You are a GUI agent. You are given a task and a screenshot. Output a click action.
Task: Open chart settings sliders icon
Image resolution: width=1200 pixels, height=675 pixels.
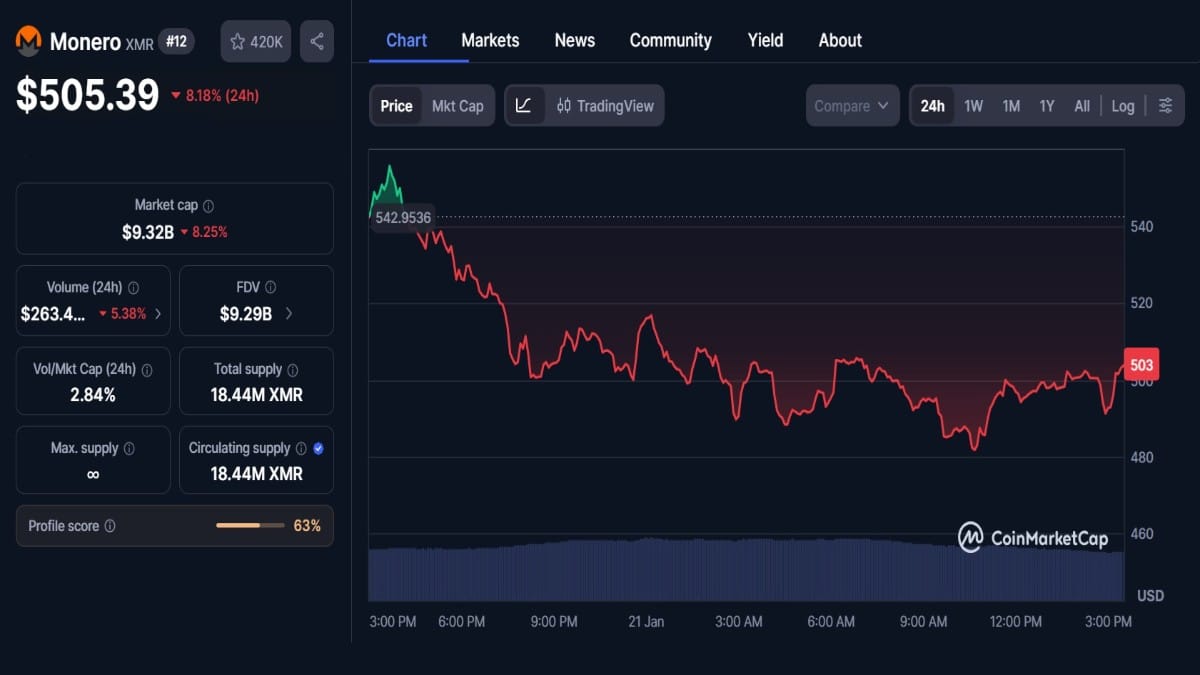pyautogui.click(x=1165, y=106)
